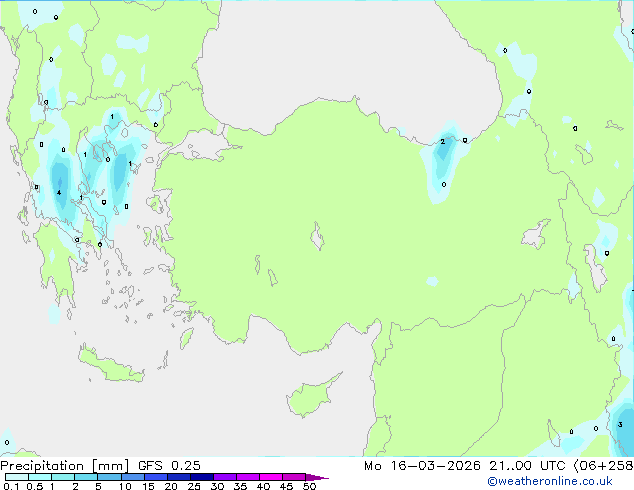Click the '3' precipitation value on the map
Viewport: 634px width, 490px height.
pyautogui.click(x=620, y=425)
